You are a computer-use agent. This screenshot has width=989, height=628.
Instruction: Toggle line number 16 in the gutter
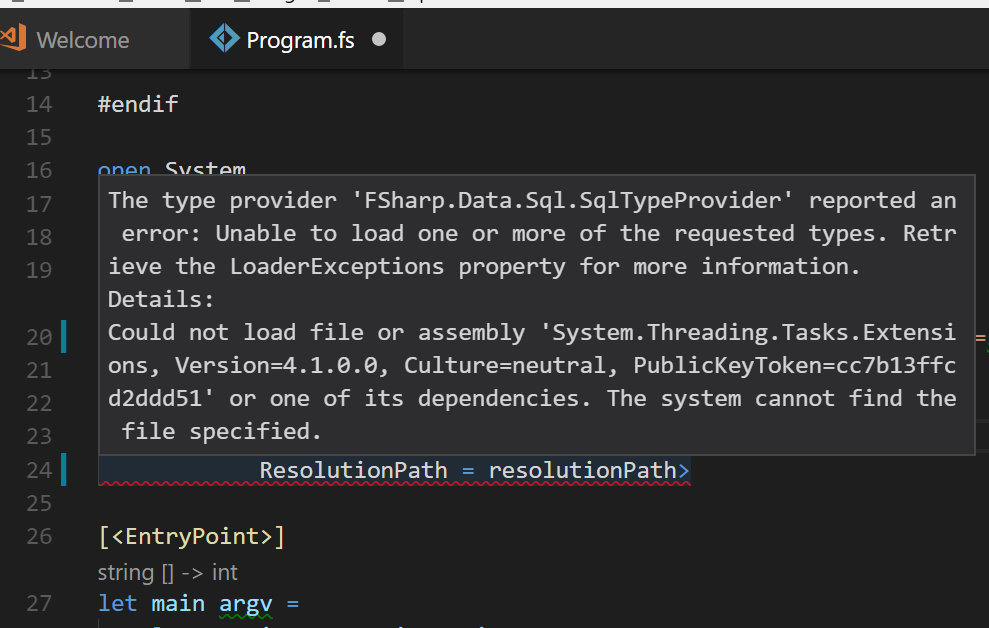pyautogui.click(x=38, y=170)
